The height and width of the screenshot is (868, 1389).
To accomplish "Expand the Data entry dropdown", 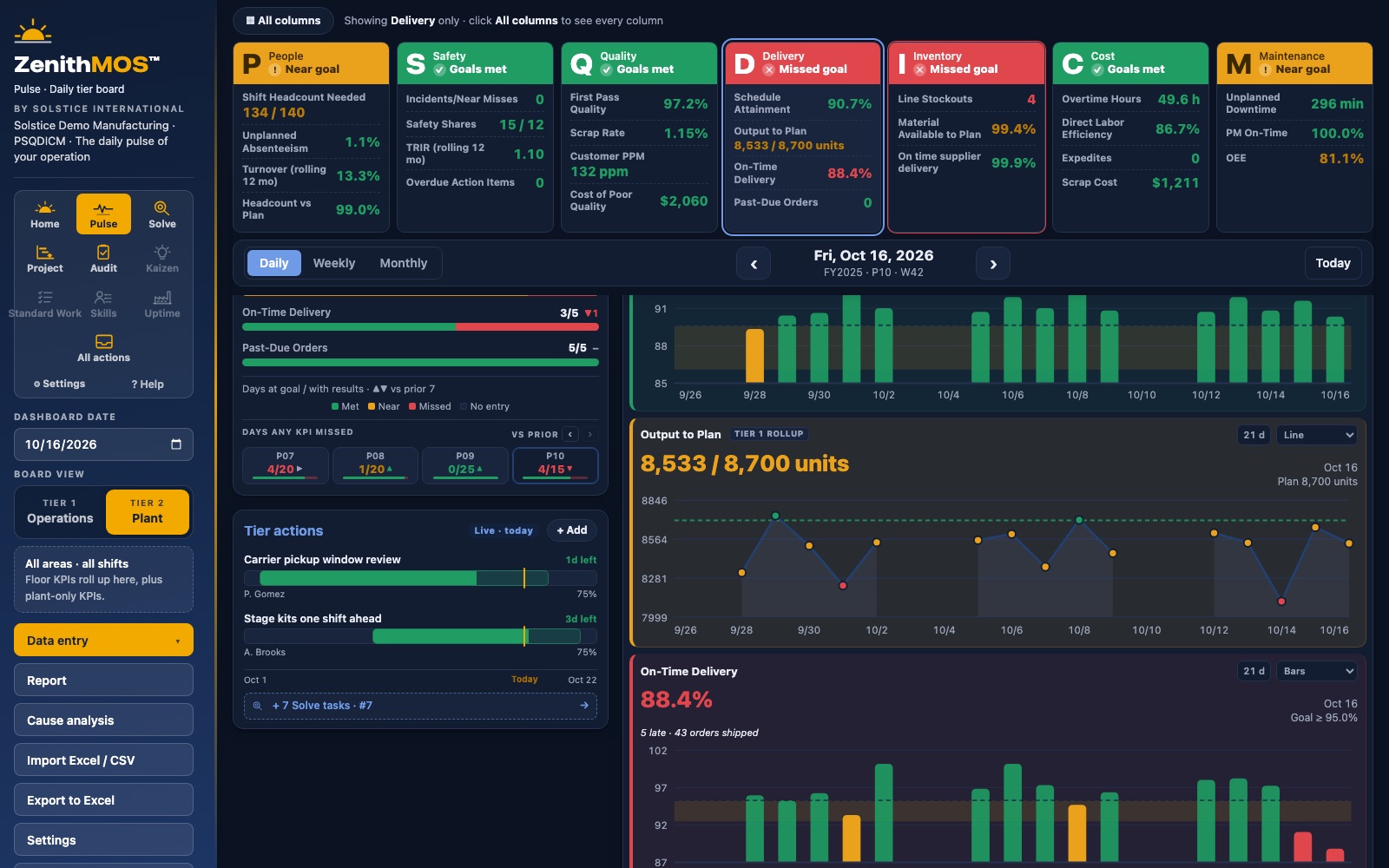I will [x=103, y=641].
